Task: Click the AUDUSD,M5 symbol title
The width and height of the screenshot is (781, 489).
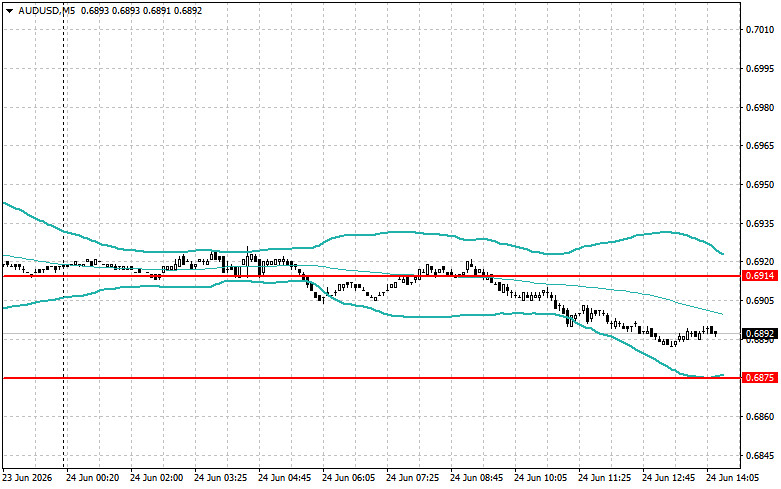Action: pos(46,10)
